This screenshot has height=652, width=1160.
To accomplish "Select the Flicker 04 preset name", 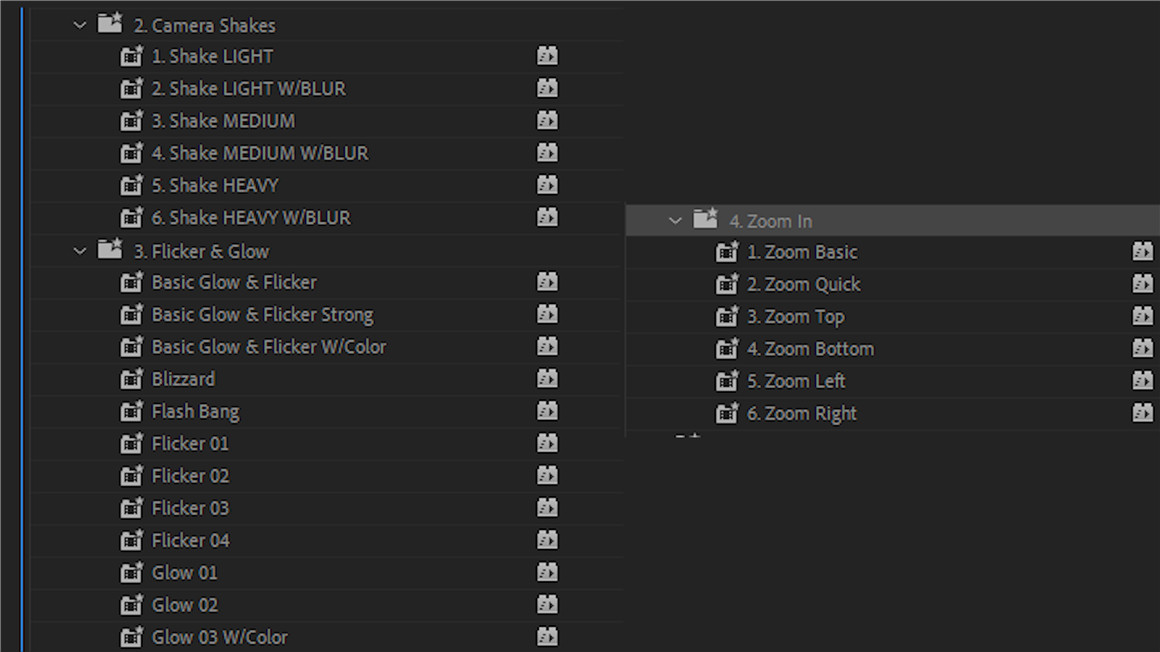I will click(190, 540).
